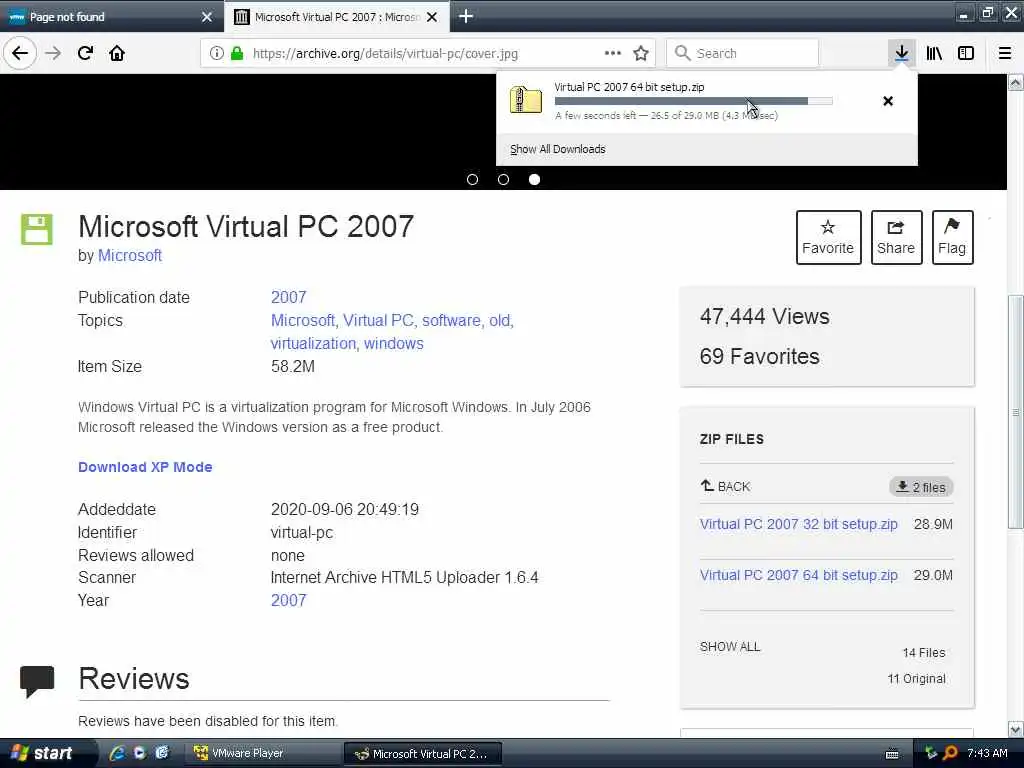
Task: Open Show All Downloads
Action: click(x=558, y=149)
